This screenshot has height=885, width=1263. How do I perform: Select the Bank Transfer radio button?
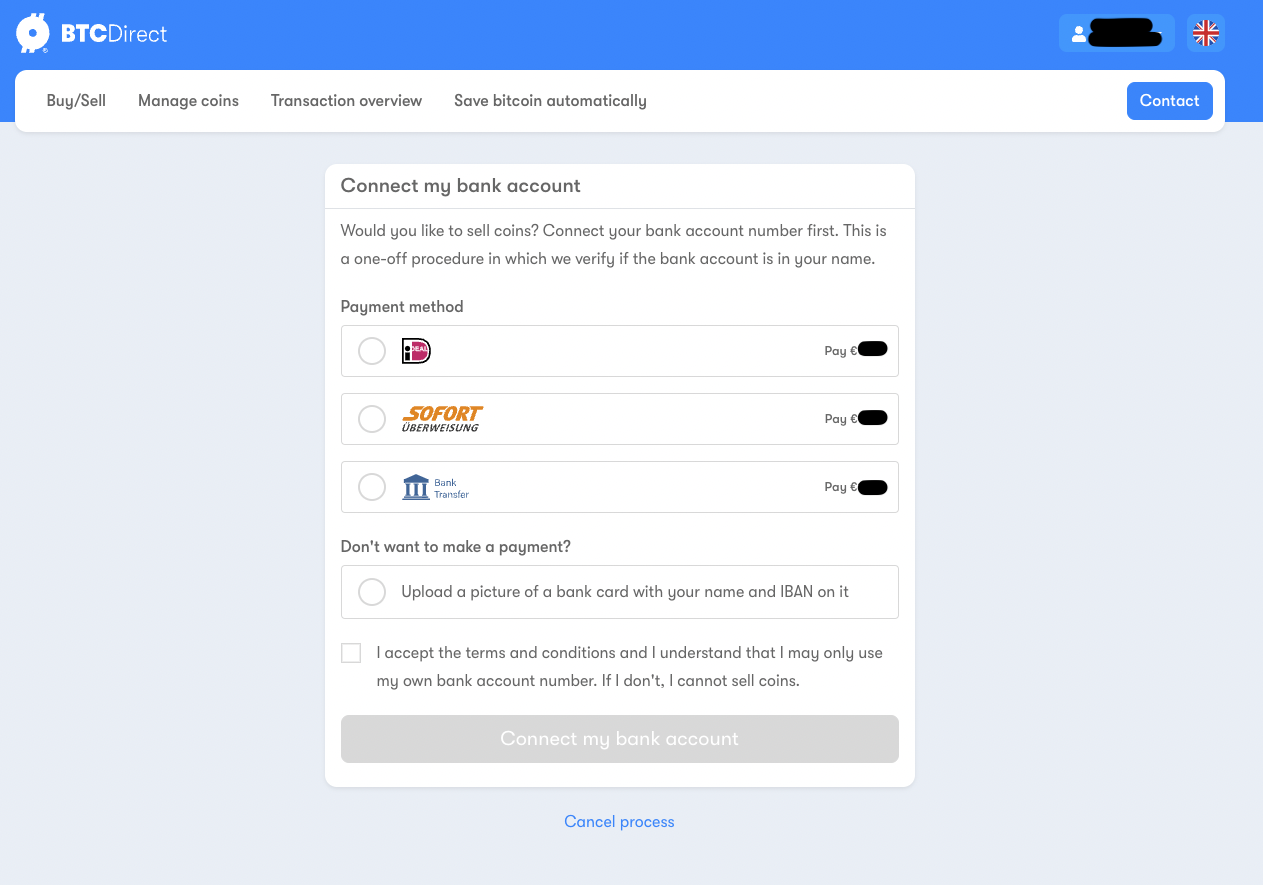click(372, 487)
